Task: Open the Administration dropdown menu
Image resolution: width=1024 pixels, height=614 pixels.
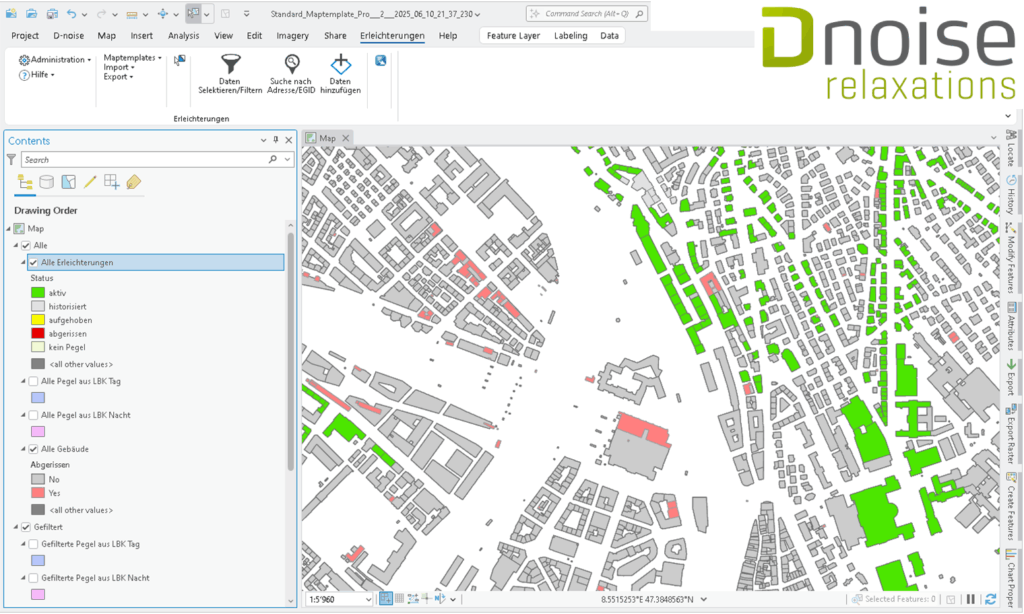Action: pyautogui.click(x=56, y=60)
